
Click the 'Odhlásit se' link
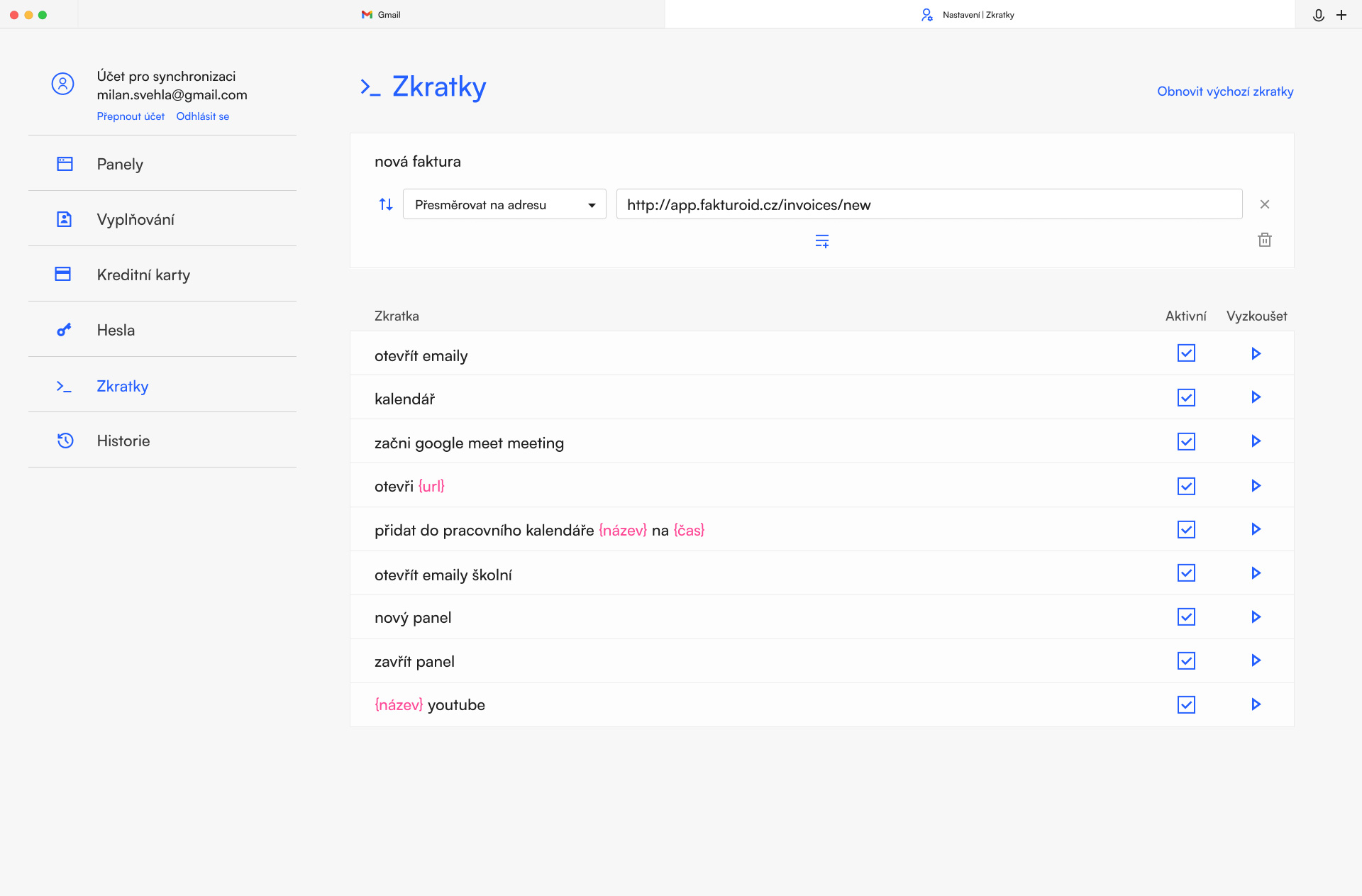coord(202,116)
